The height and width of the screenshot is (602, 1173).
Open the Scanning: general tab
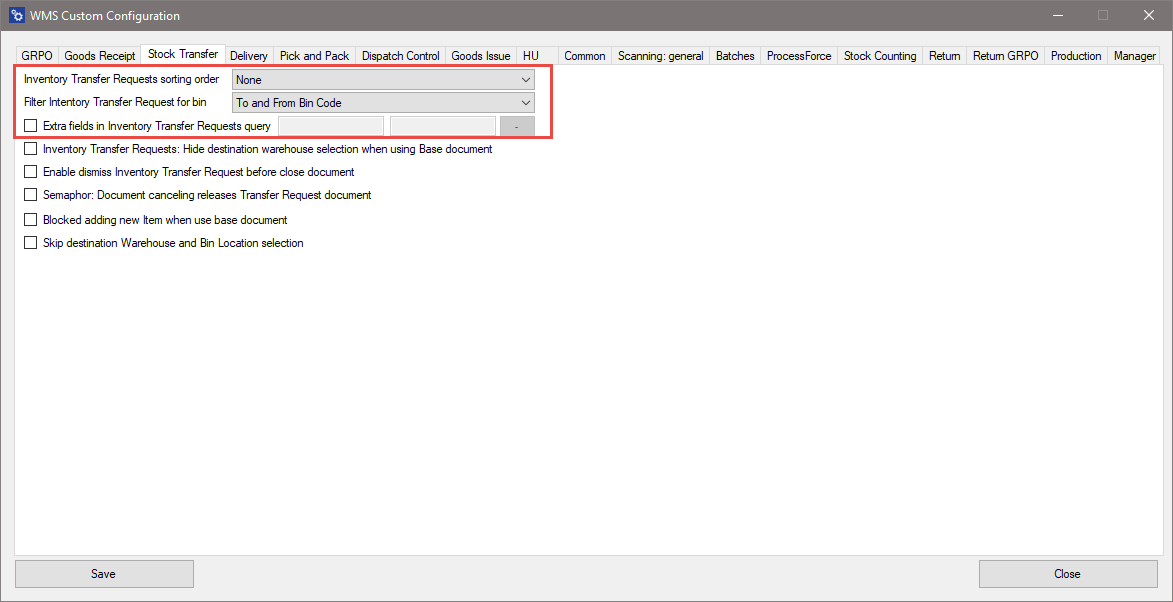coord(660,56)
